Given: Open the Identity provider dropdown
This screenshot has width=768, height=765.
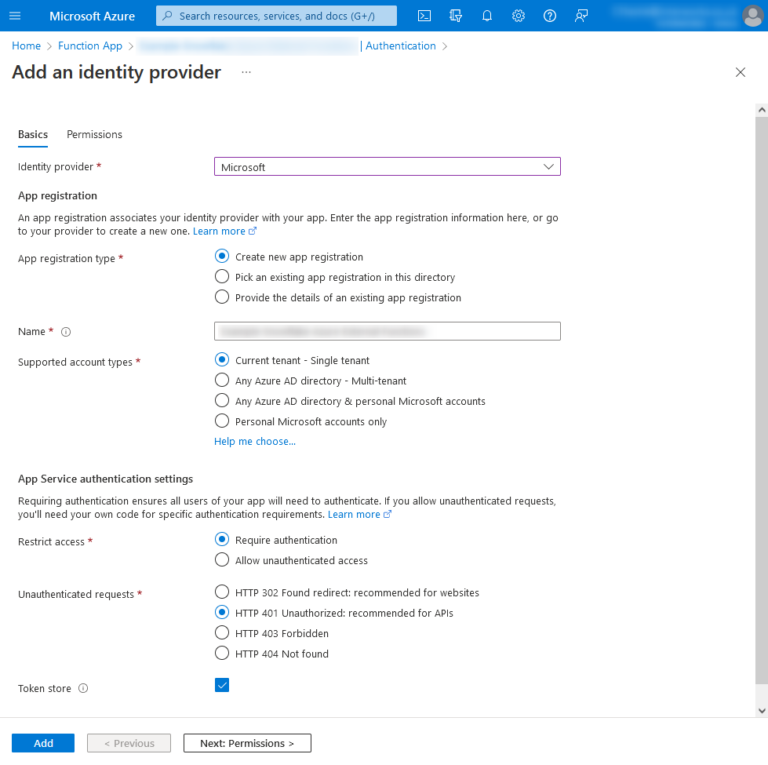Looking at the screenshot, I should point(387,167).
